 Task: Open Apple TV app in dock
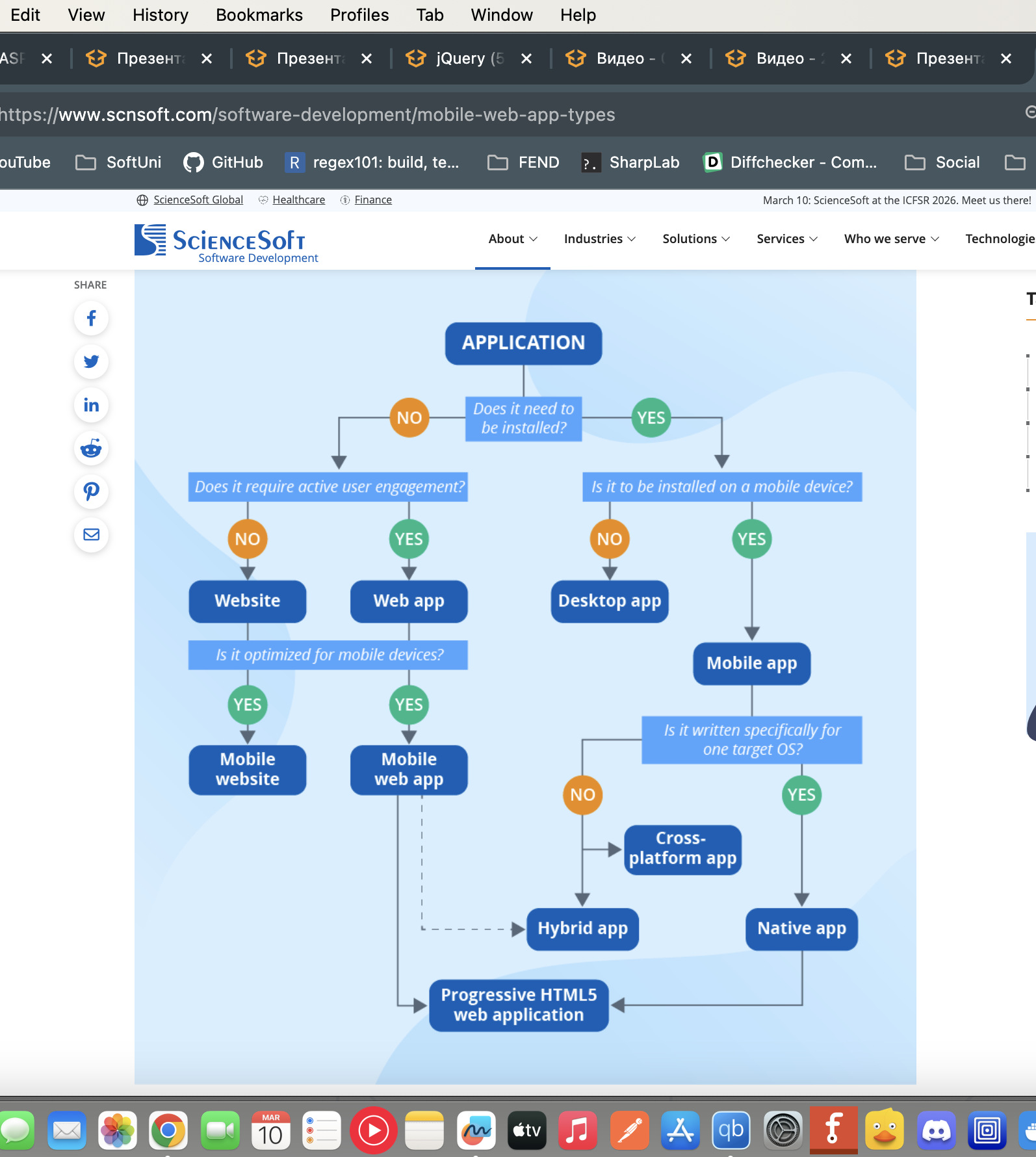(526, 1131)
